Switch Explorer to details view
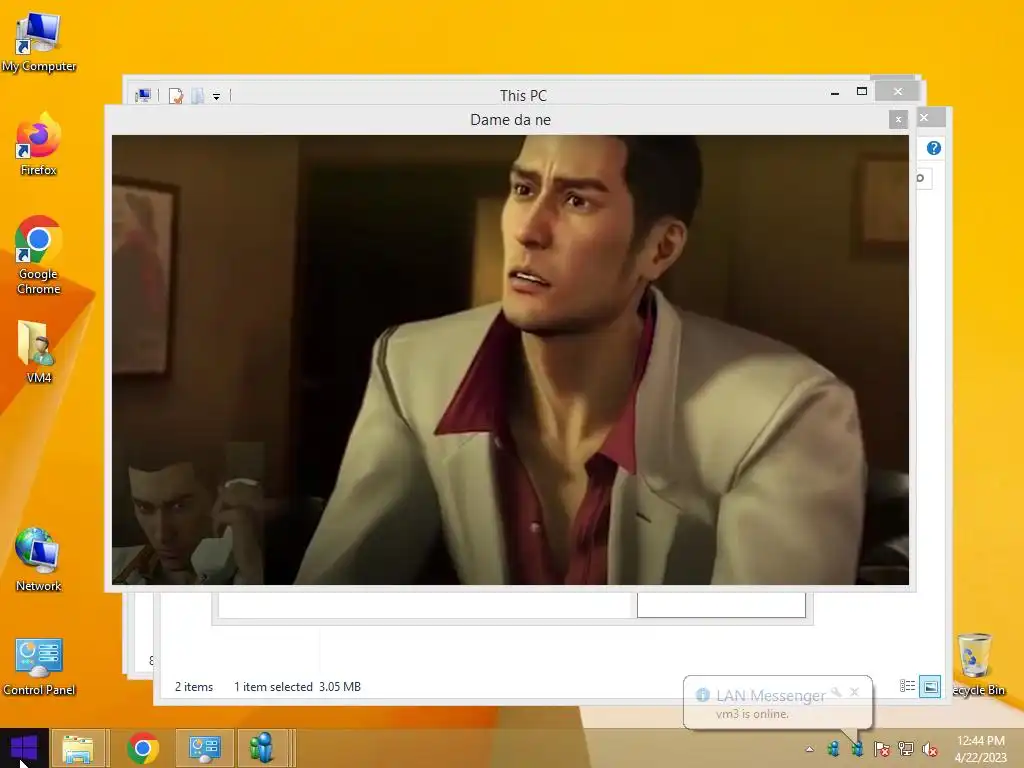The image size is (1024, 768). (907, 686)
